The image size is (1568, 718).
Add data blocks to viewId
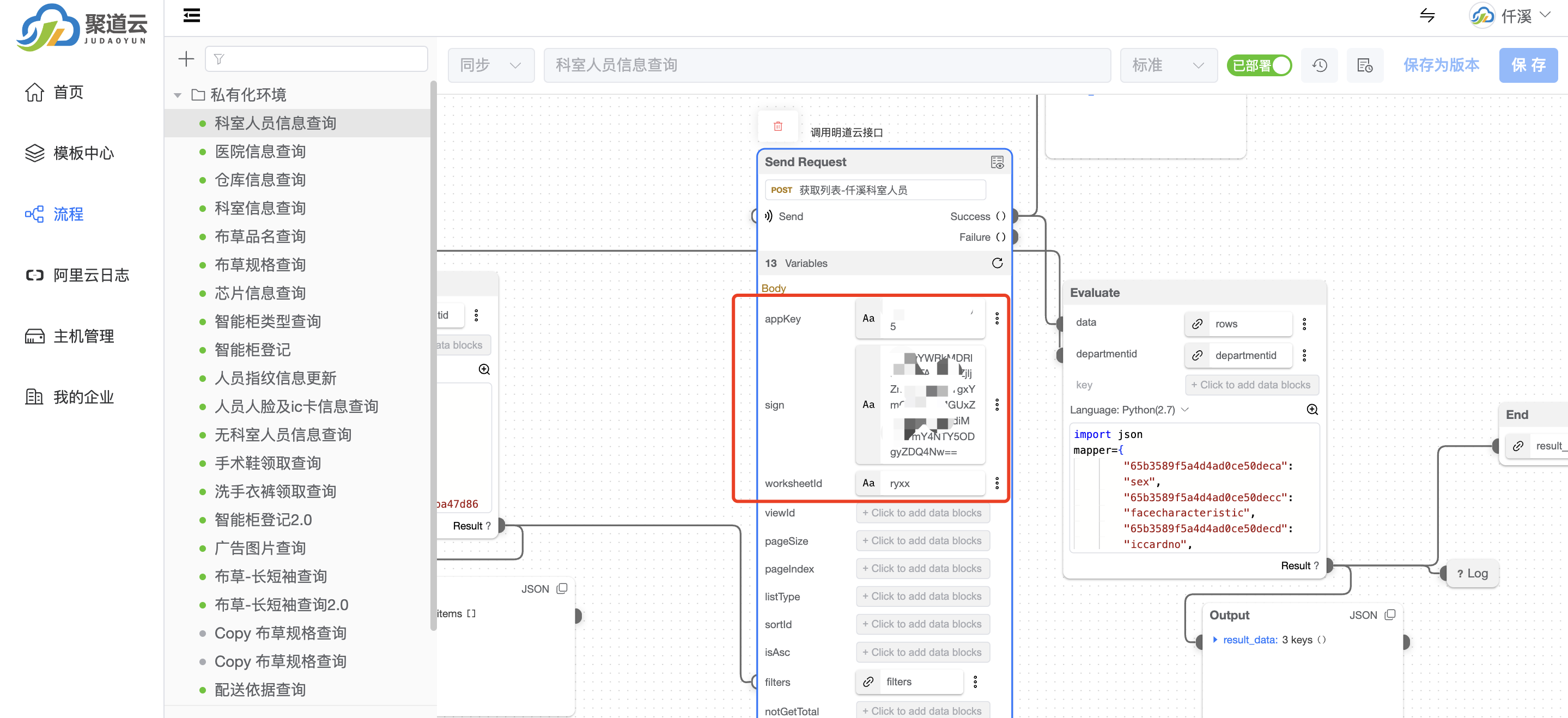coord(922,513)
